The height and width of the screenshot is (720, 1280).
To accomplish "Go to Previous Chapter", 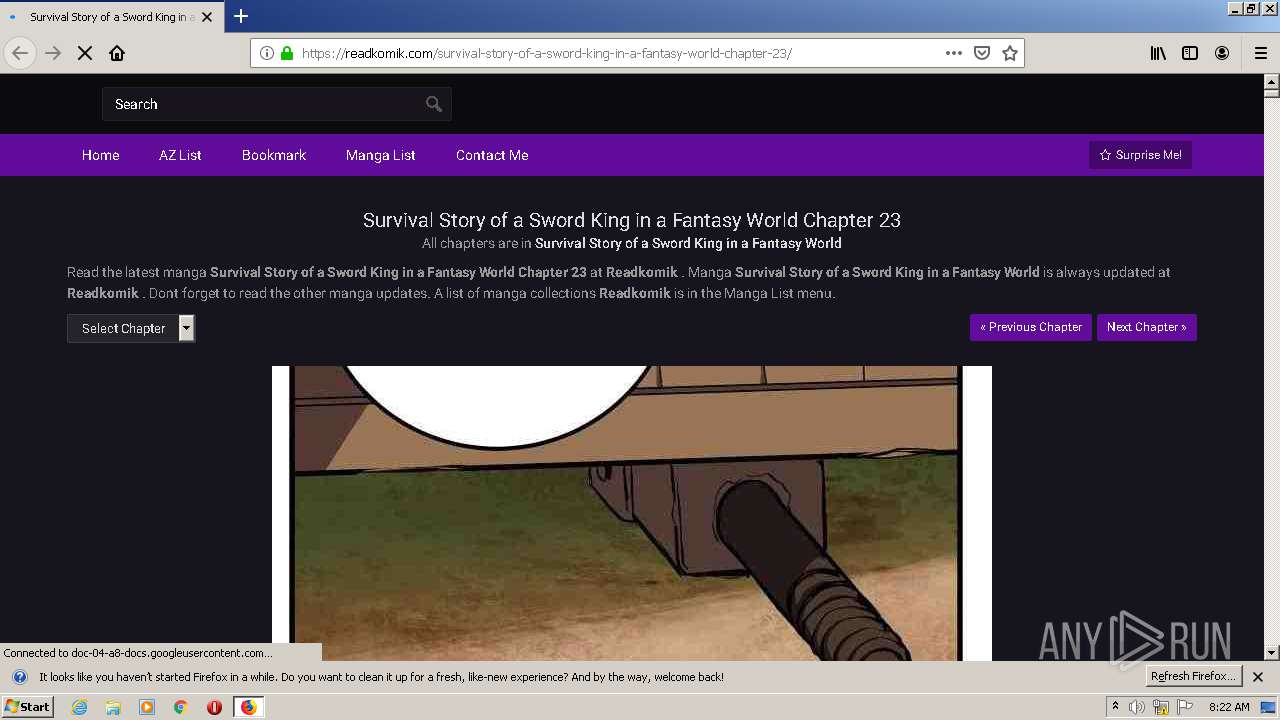I will [1031, 327].
